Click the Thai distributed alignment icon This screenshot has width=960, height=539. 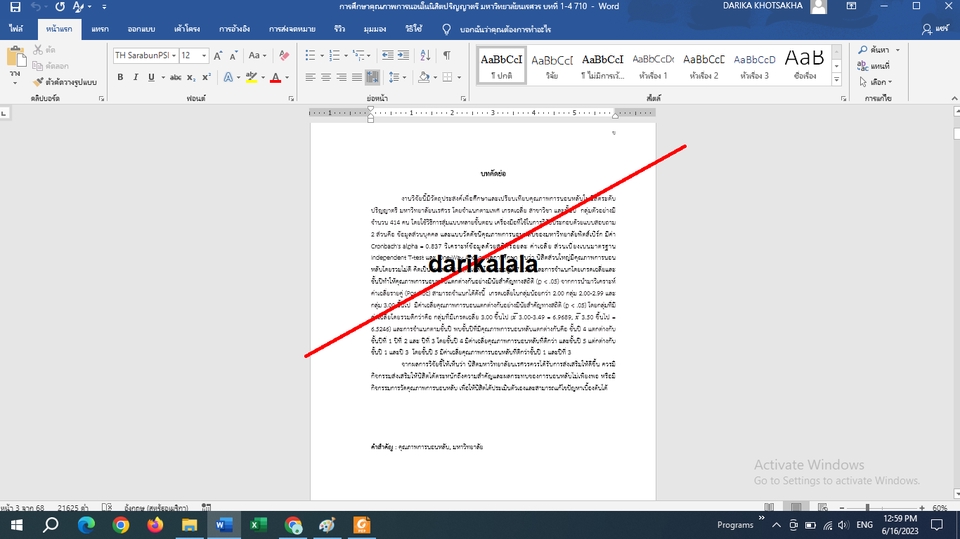pos(372,77)
